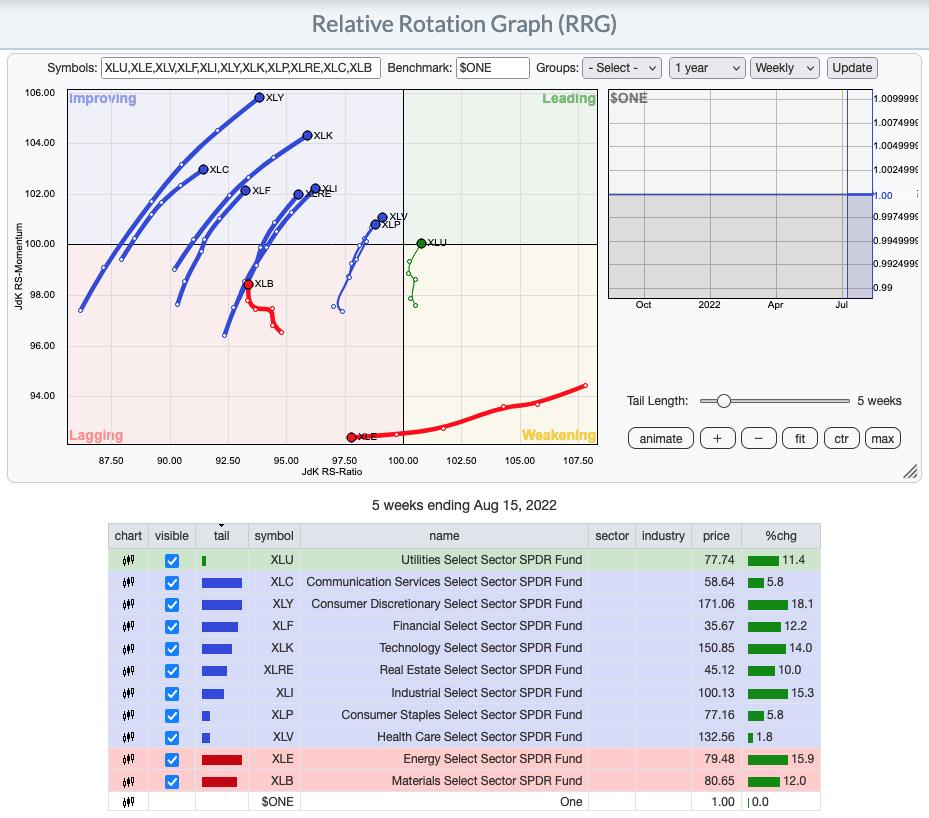The width and height of the screenshot is (929, 818).
Task: Open the Groups Select dropdown
Action: tap(622, 68)
